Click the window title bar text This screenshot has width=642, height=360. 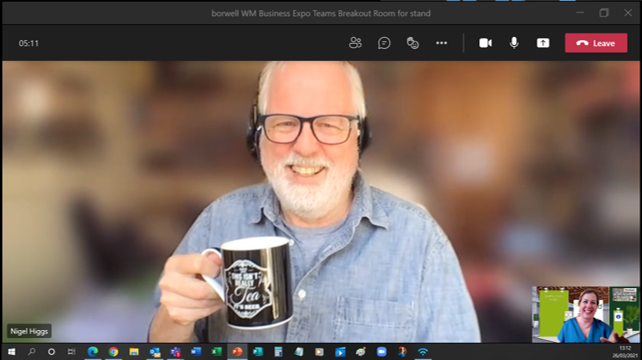[x=321, y=14]
